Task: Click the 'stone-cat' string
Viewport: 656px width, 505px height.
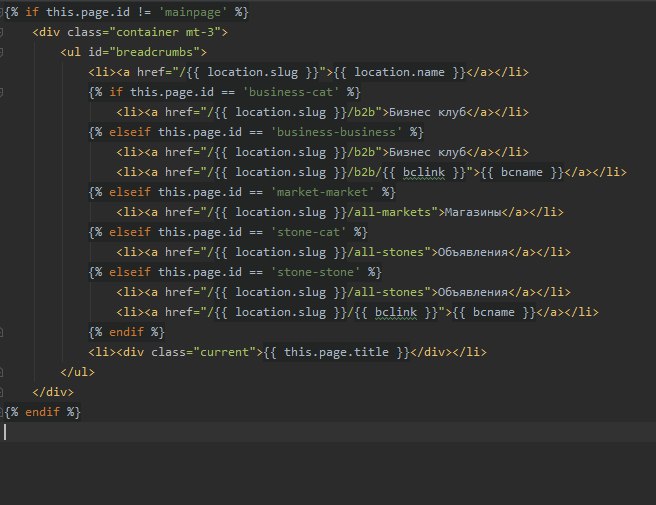Action: [x=308, y=232]
